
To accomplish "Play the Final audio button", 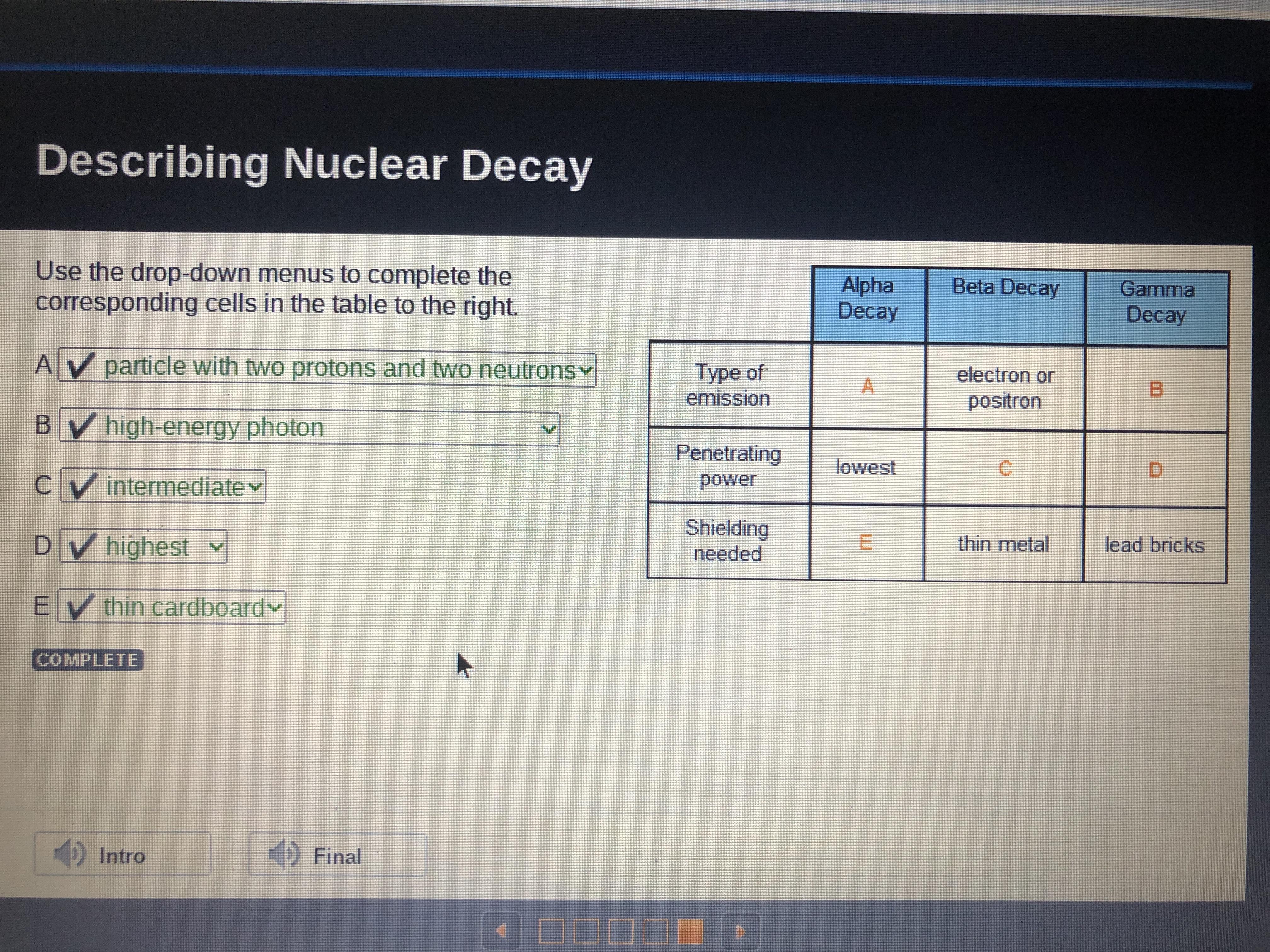I will point(338,856).
